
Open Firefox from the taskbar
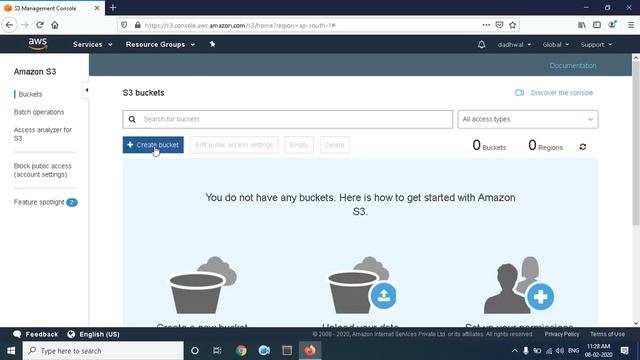coord(310,351)
